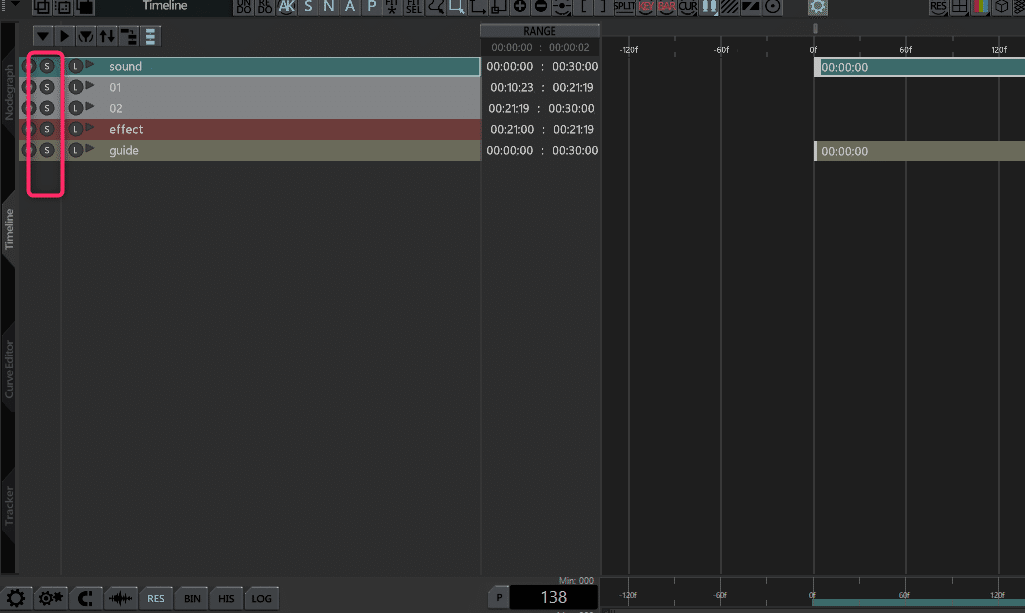Click the filter funnel icon
This screenshot has width=1025, height=613.
pos(86,37)
